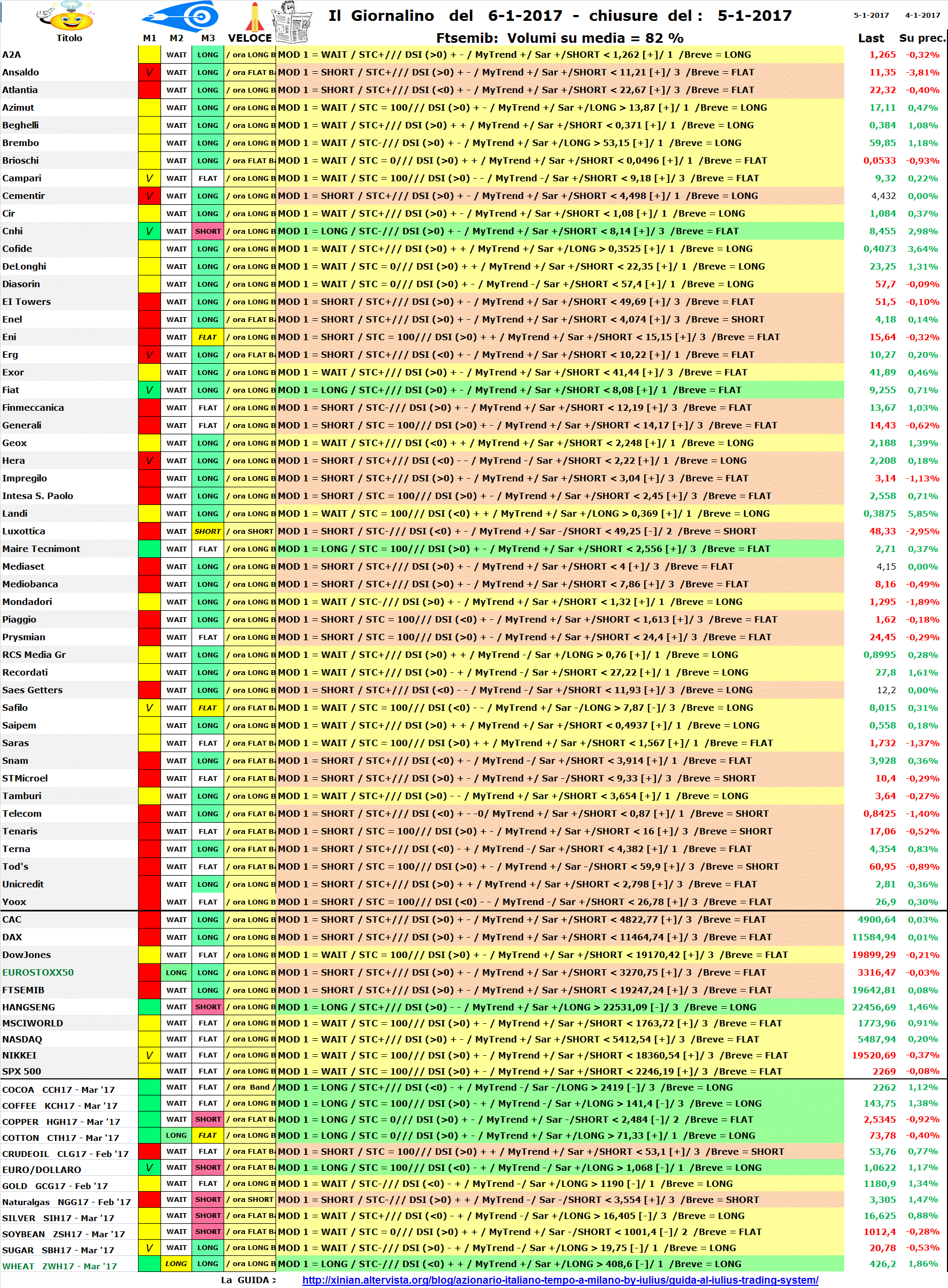Click the FLAT M3 cell for Eni
The image size is (948, 1288).
coord(208,338)
